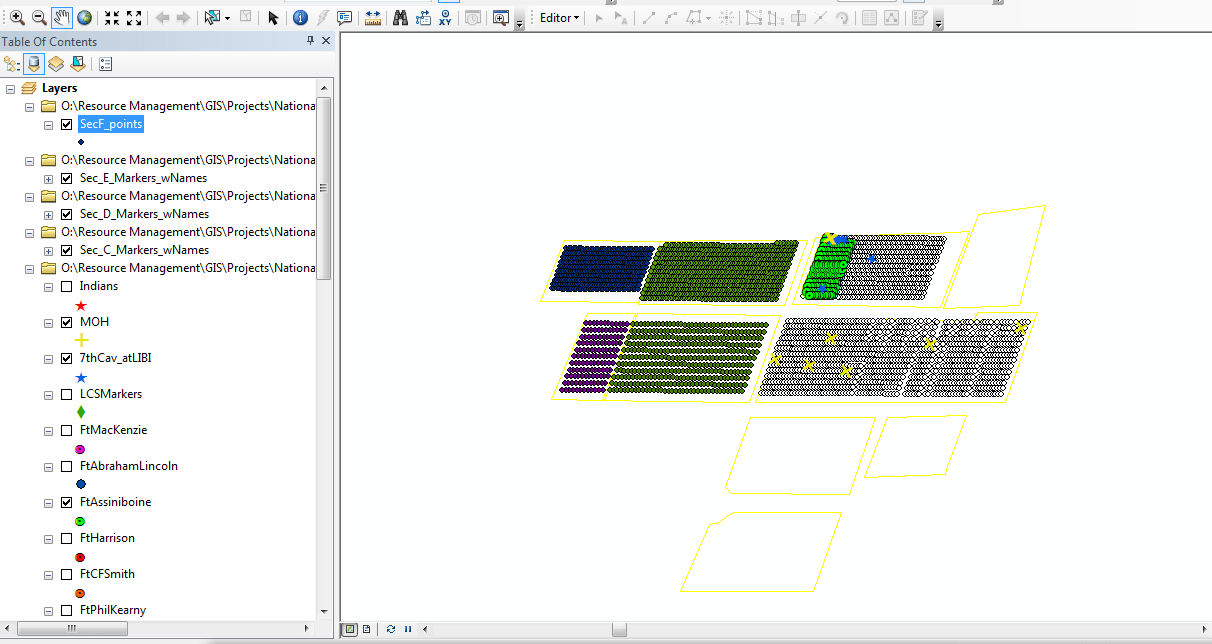Pin the Table Of Contents panel
This screenshot has width=1212, height=644.
click(311, 41)
